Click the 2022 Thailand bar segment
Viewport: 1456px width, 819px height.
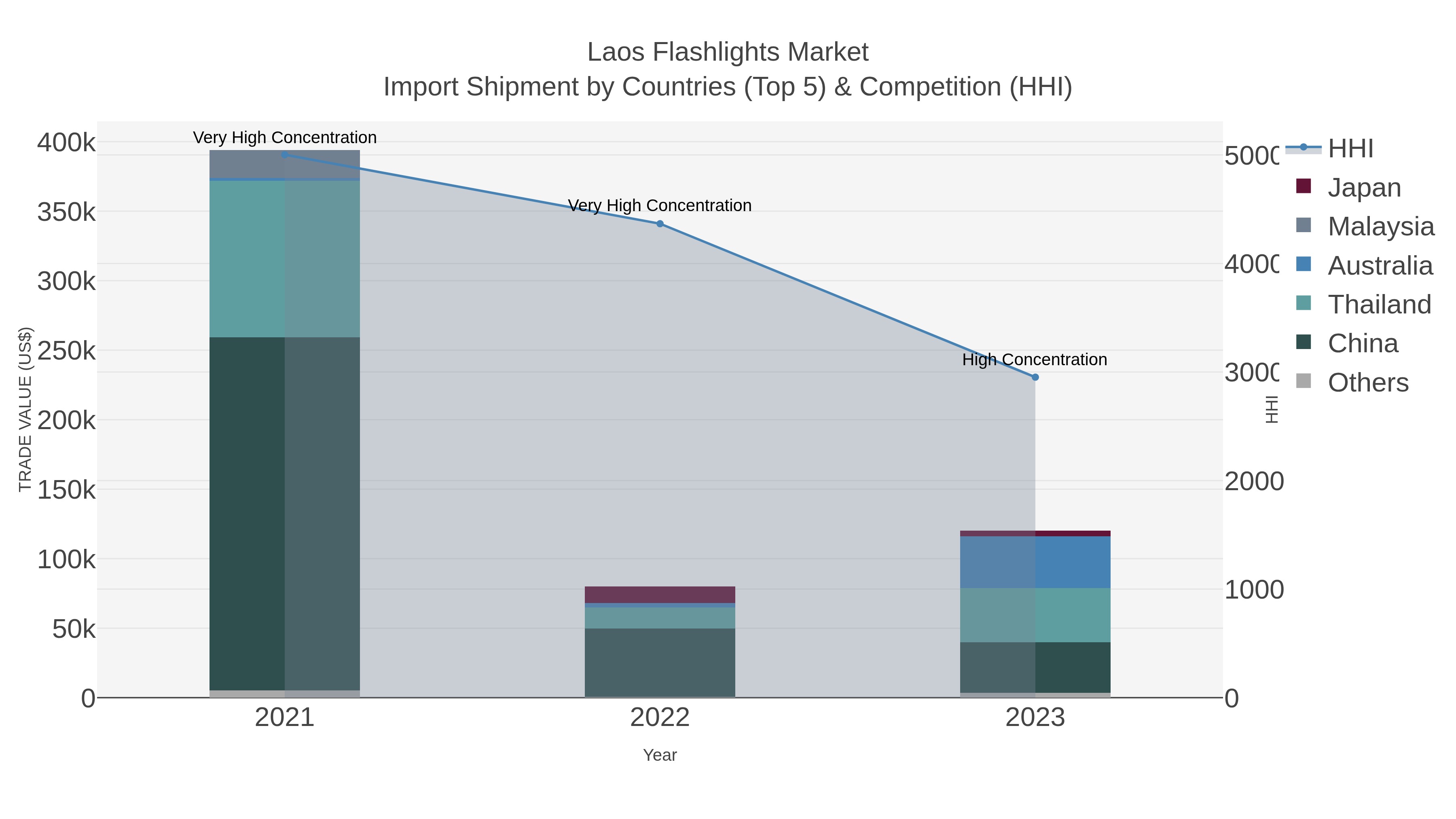click(x=660, y=618)
